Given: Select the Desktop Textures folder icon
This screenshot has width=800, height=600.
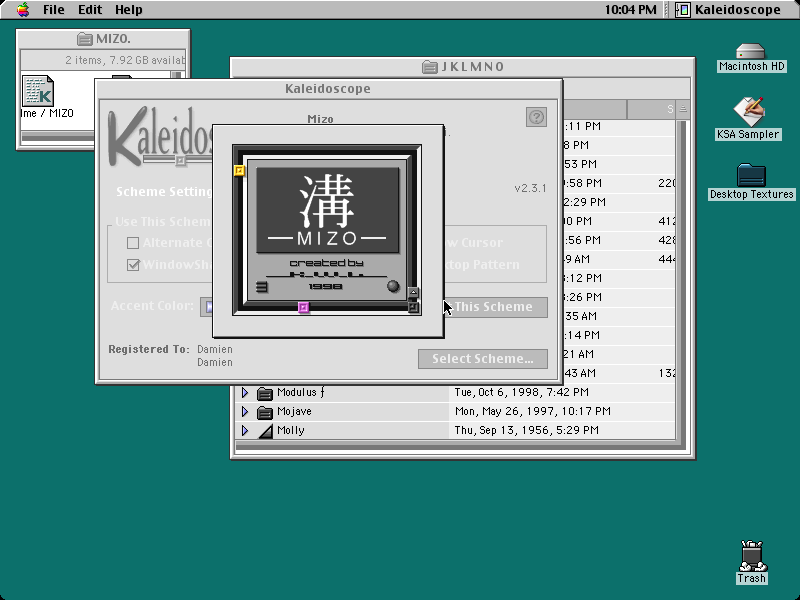Looking at the screenshot, I should pyautogui.click(x=751, y=175).
